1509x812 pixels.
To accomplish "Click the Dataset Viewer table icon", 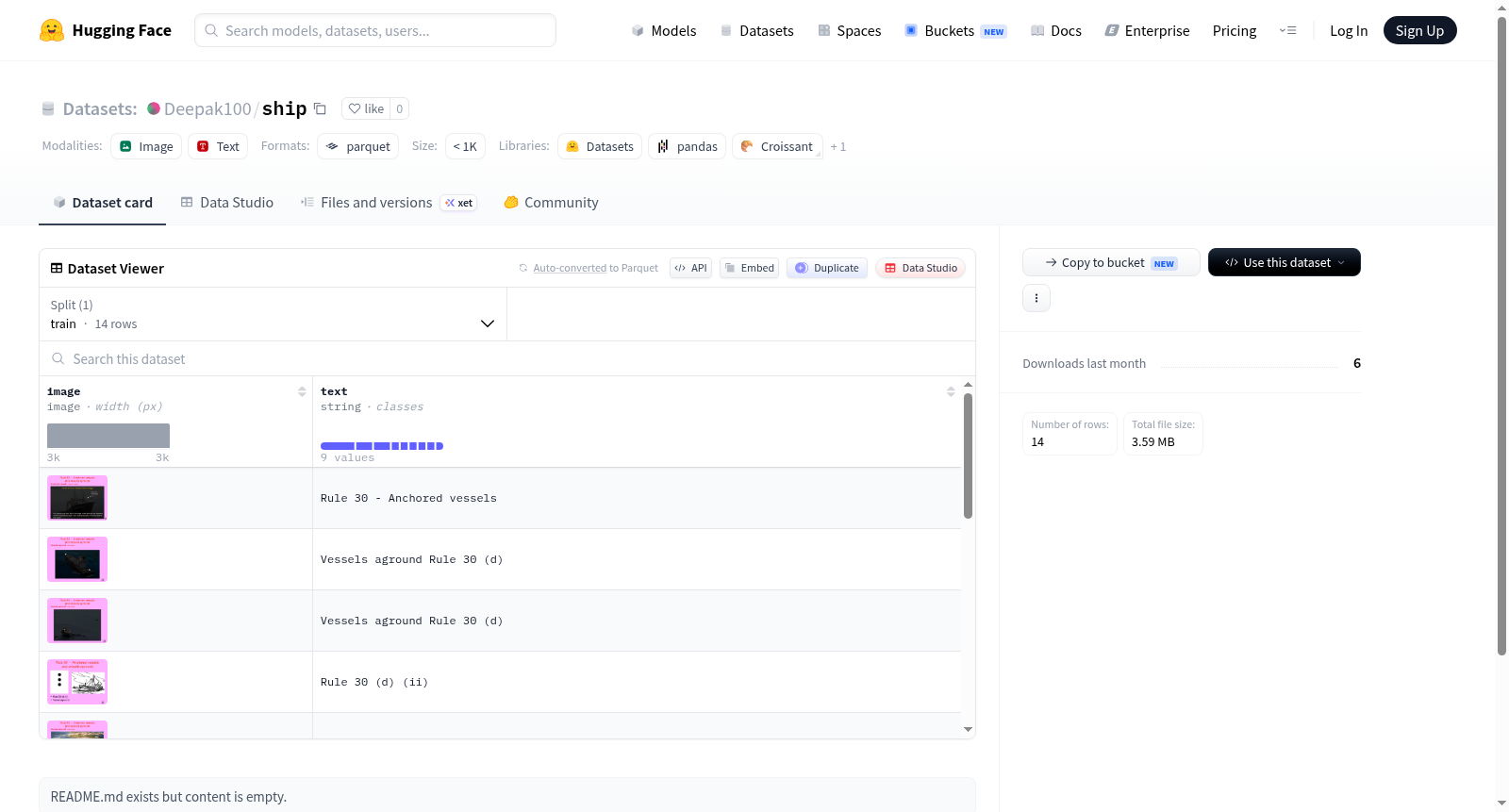I will point(57,268).
